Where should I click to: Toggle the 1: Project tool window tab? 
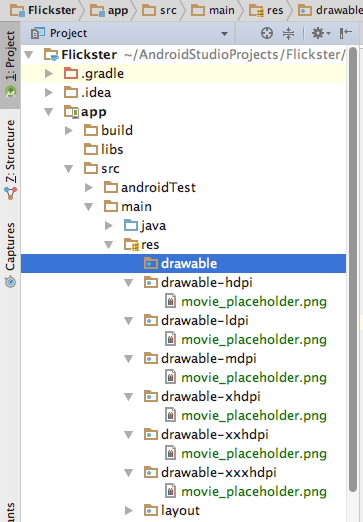tap(10, 64)
